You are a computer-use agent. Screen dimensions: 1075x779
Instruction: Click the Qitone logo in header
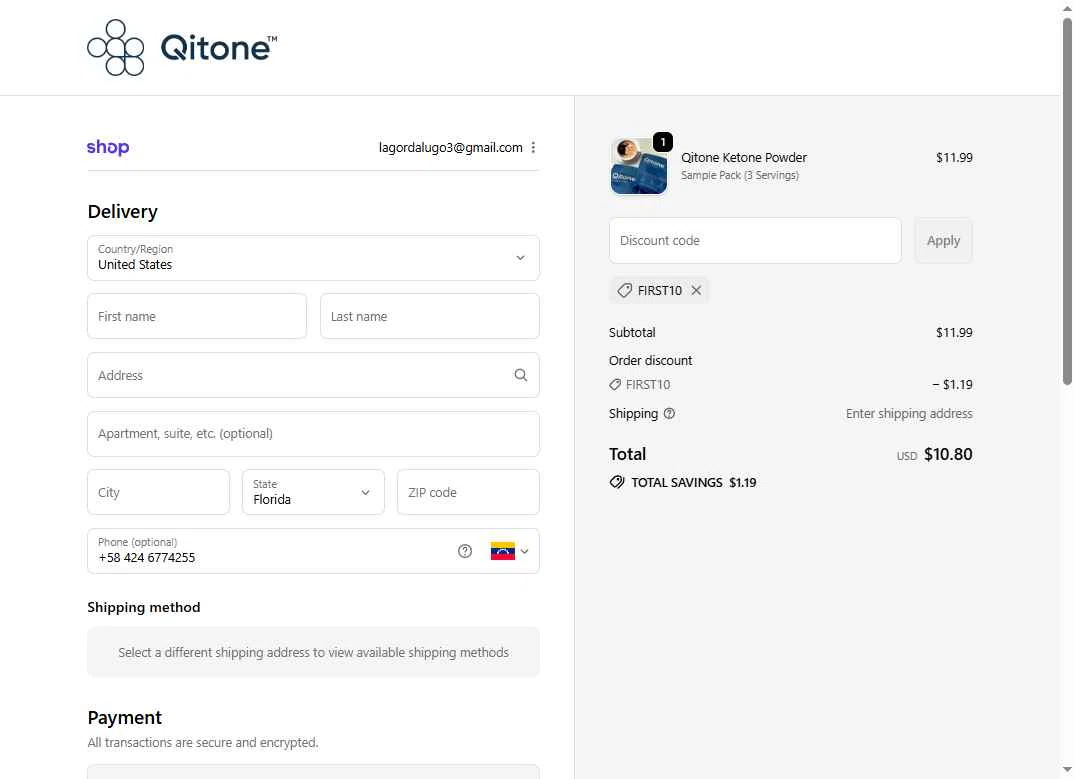coord(182,47)
